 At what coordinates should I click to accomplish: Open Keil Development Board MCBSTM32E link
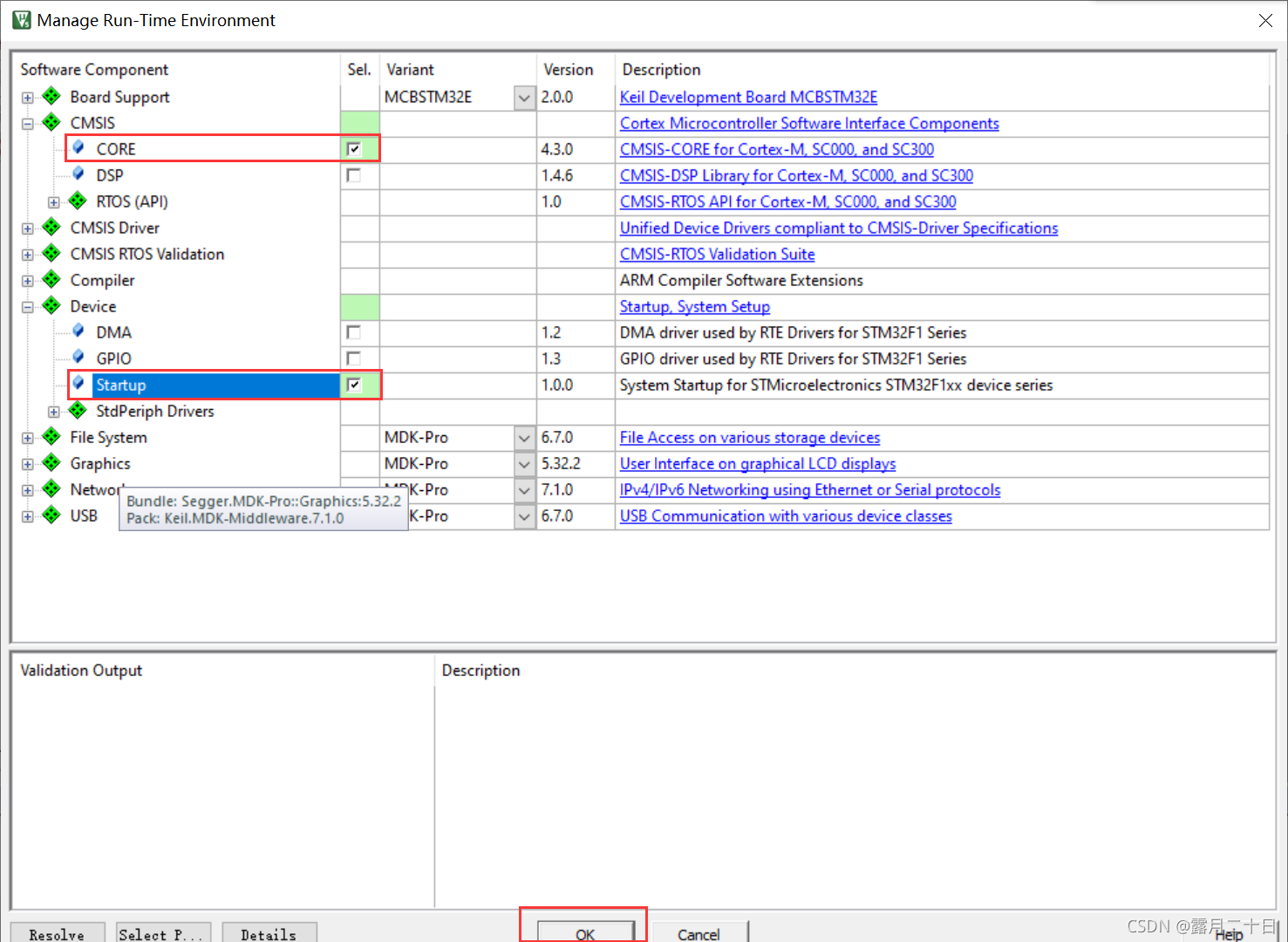tap(748, 97)
